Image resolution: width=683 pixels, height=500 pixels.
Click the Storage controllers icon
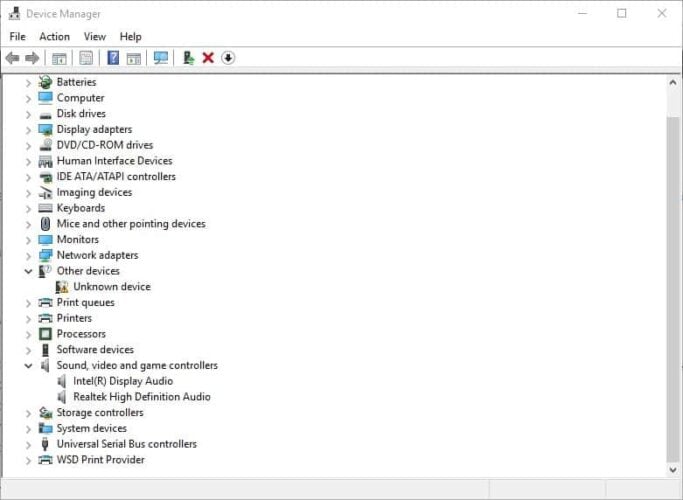(45, 412)
